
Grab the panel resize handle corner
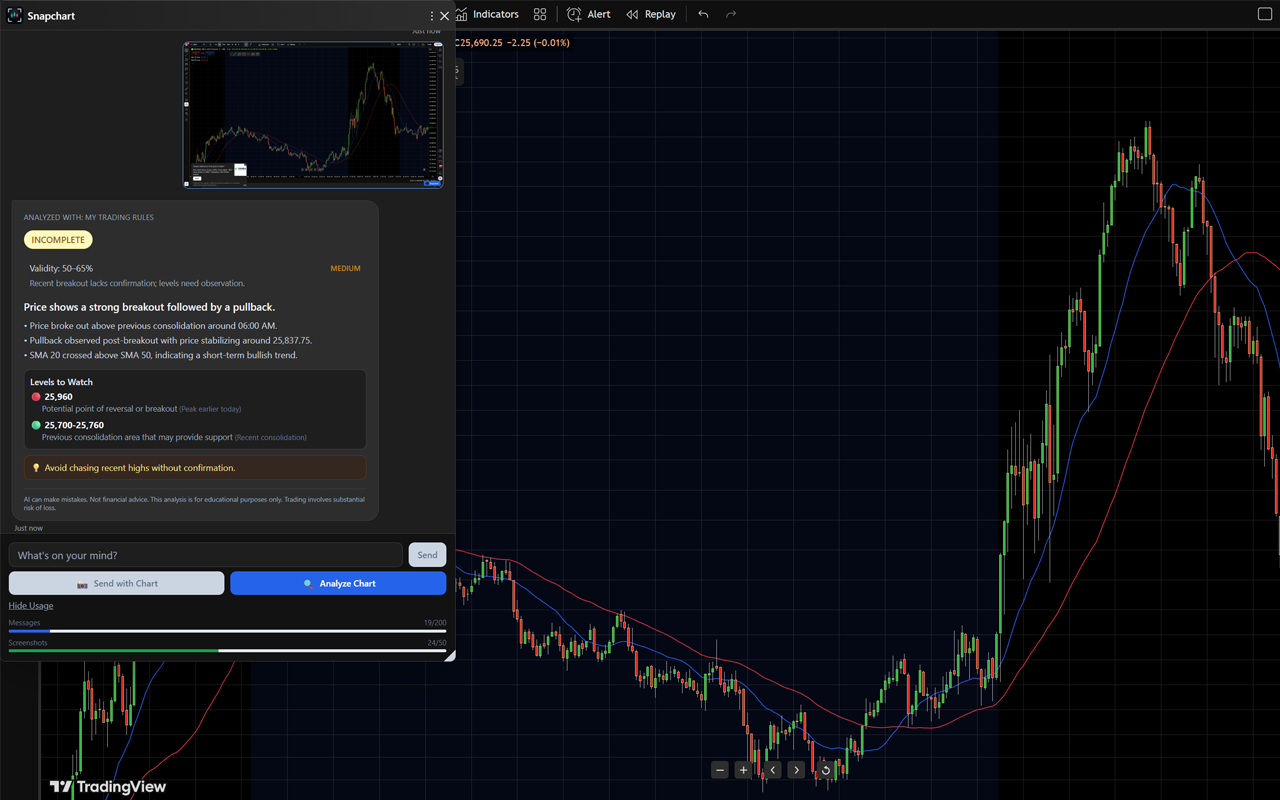[x=450, y=656]
